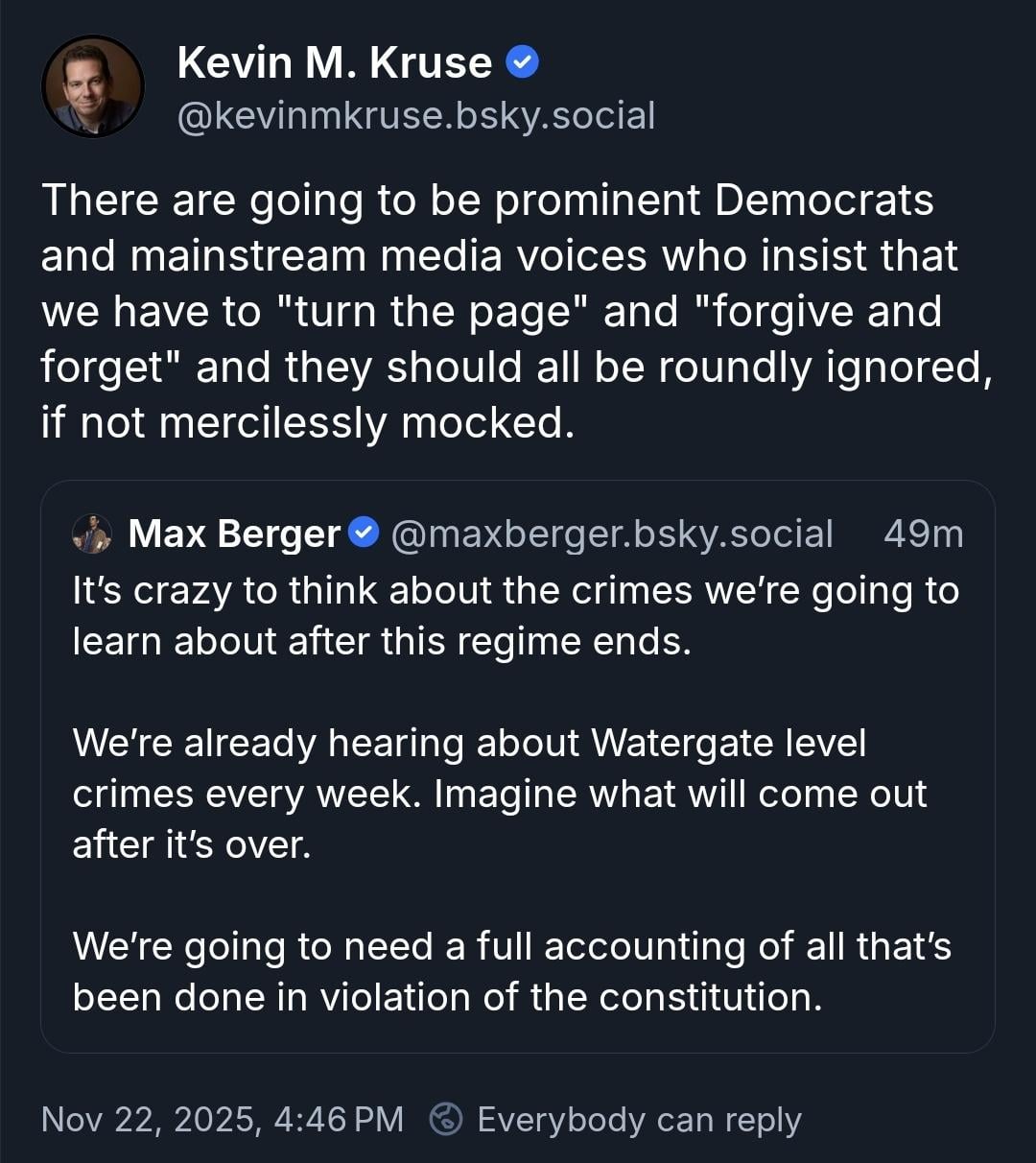
Task: Select the Max Berger author name
Action: click(234, 534)
